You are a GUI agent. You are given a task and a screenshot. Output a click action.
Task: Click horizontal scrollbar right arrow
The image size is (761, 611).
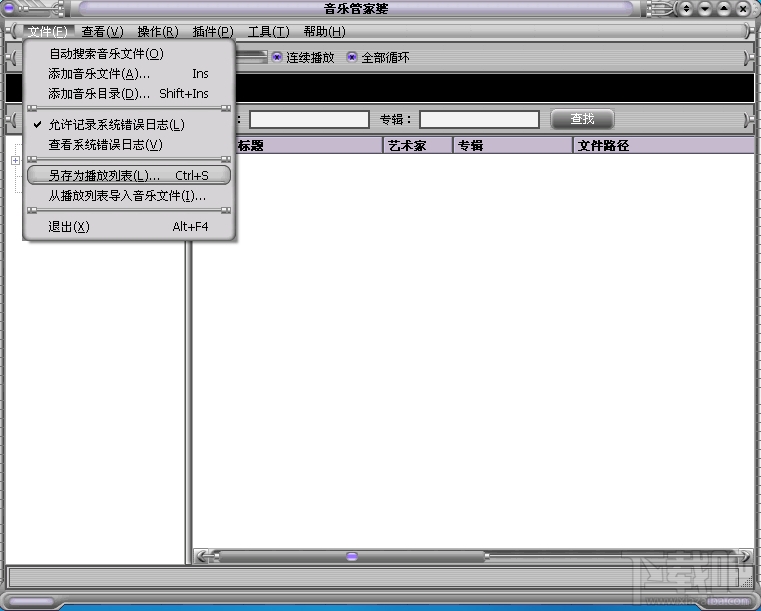pyautogui.click(x=745, y=556)
